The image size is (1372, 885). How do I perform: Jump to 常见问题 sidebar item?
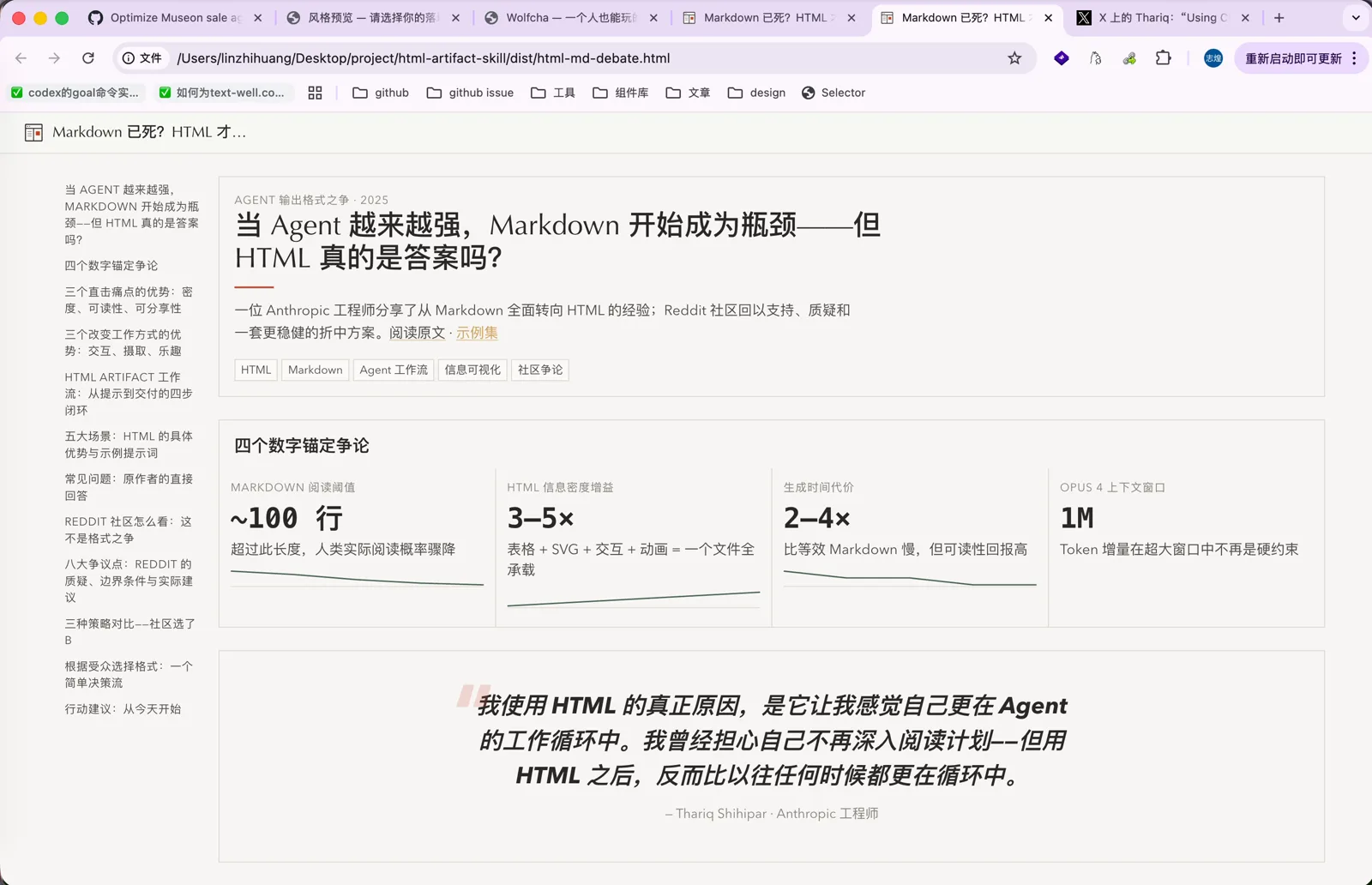pyautogui.click(x=129, y=487)
